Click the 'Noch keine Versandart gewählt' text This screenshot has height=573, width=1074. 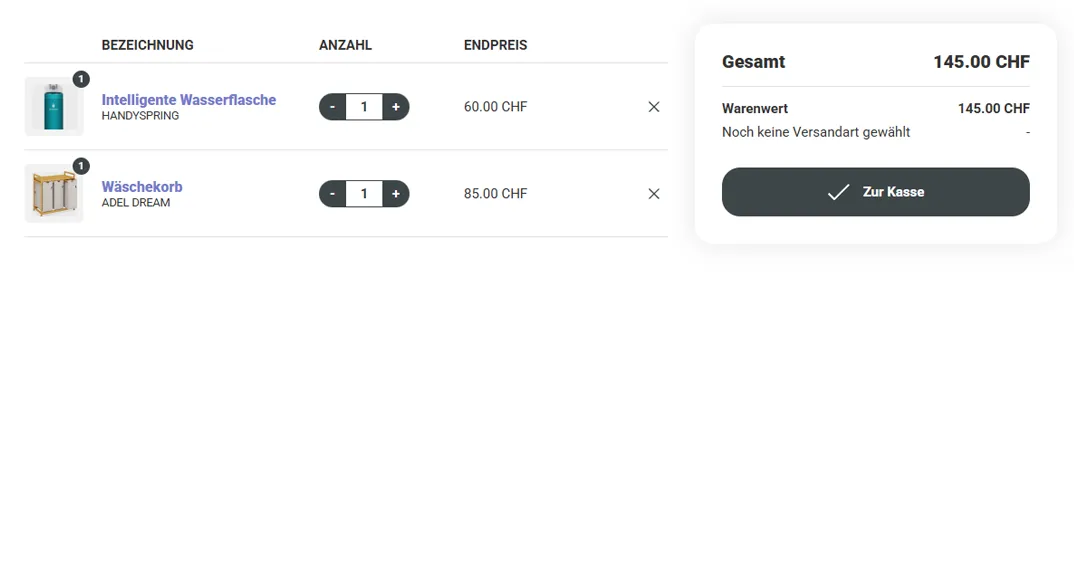coord(816,132)
